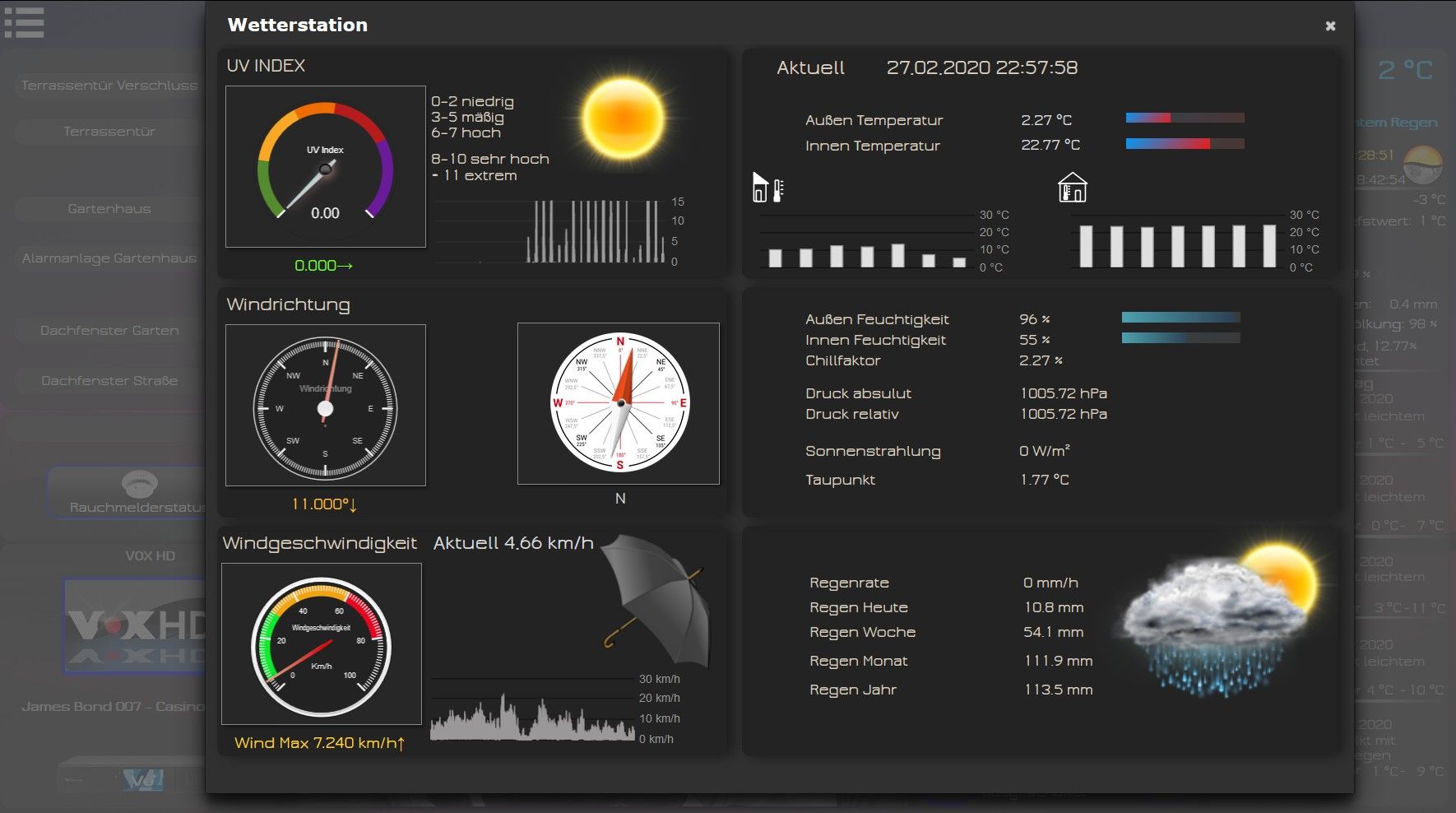Click the Rauchmelderstatus smoke detector icon
The height and width of the screenshot is (813, 1456).
click(x=139, y=483)
